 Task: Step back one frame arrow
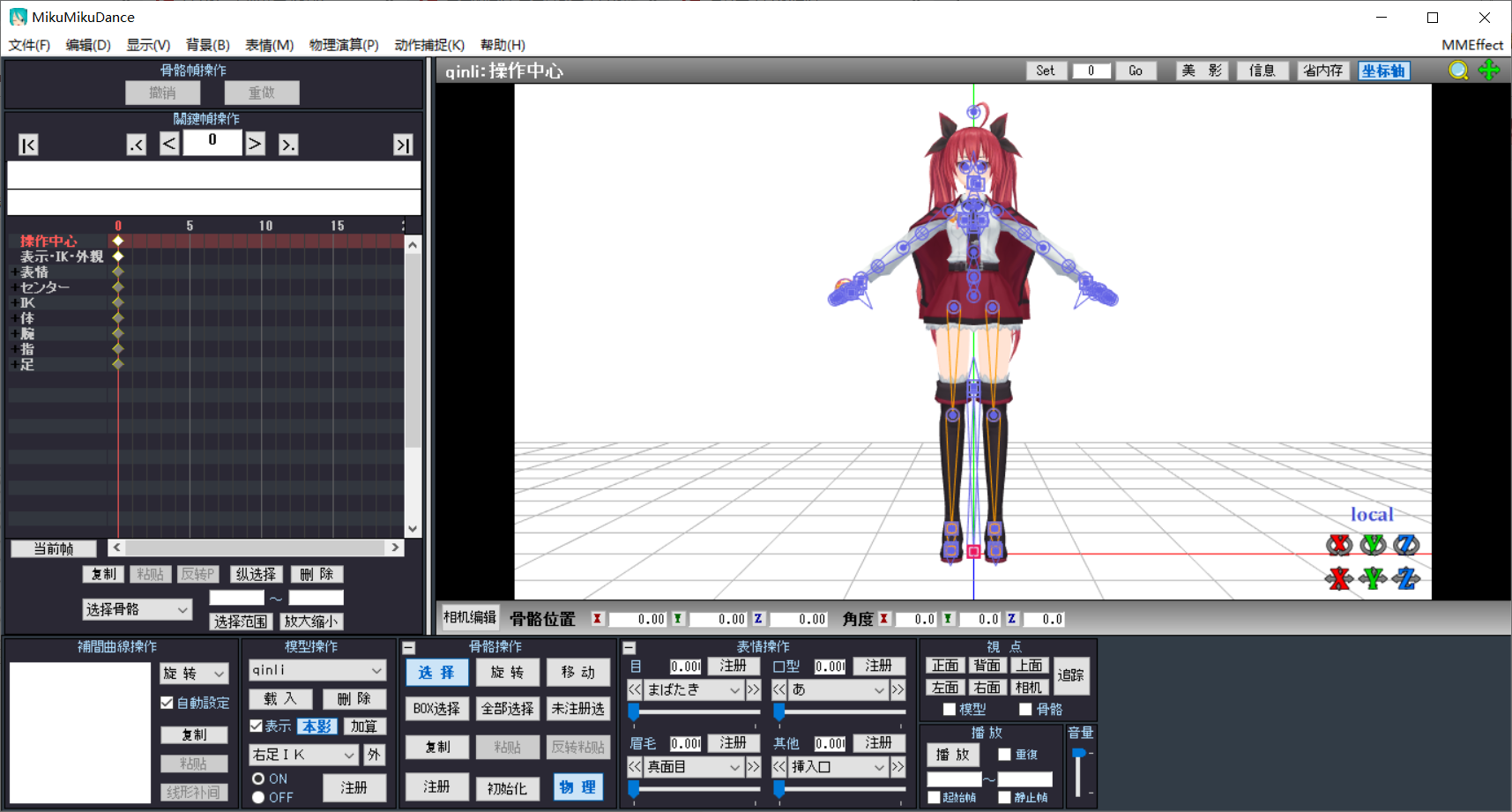[x=169, y=144]
